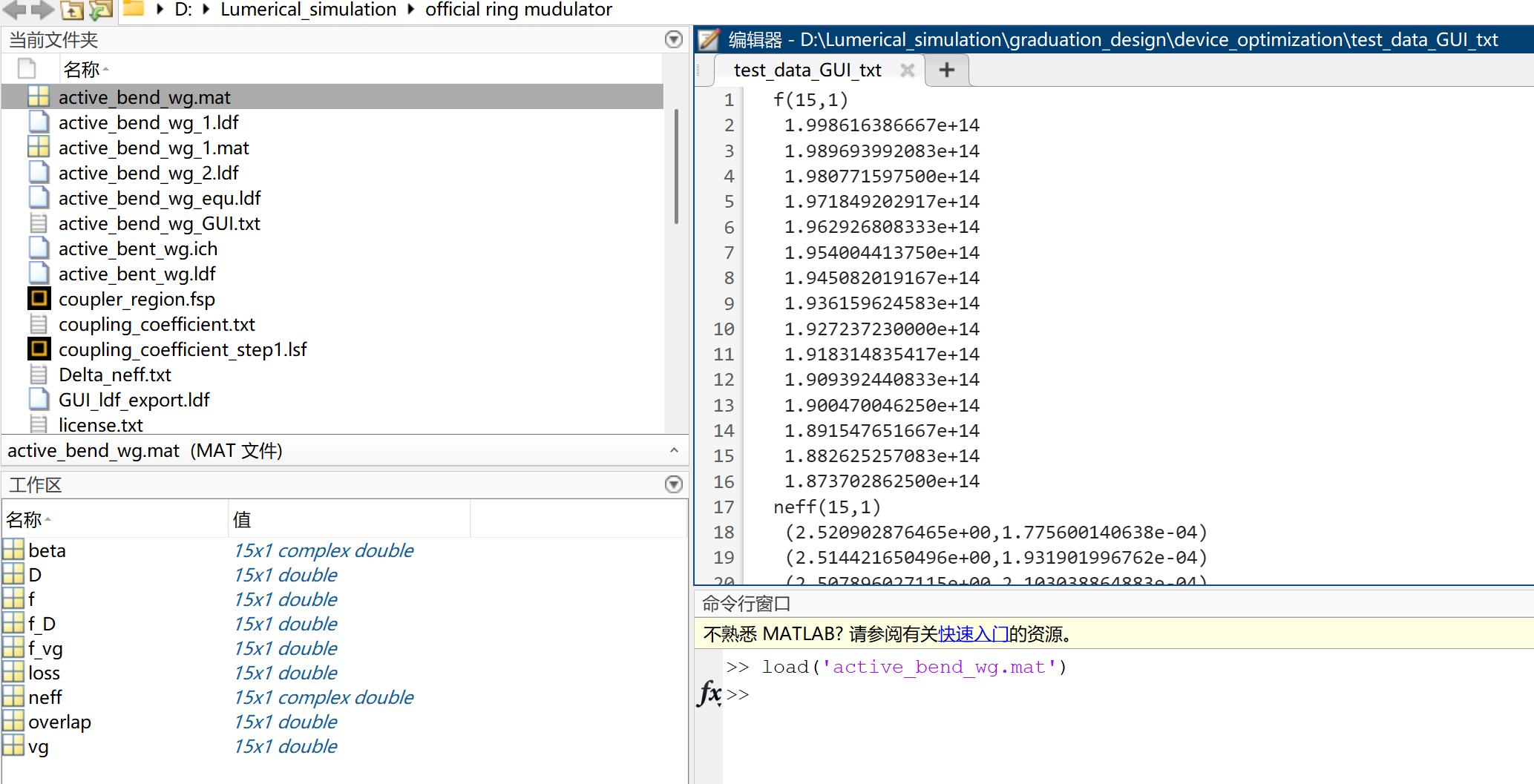Click the back navigation arrow
The image size is (1534, 784).
point(15,9)
